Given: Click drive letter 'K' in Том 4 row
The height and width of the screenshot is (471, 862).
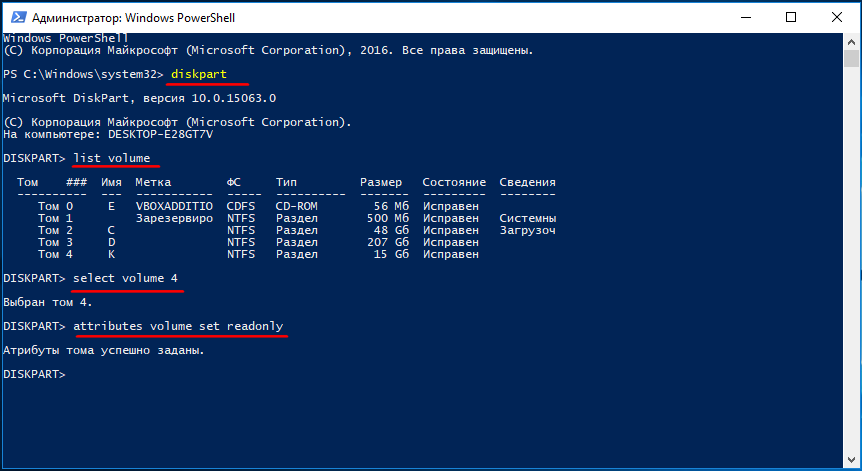Looking at the screenshot, I should pos(112,254).
